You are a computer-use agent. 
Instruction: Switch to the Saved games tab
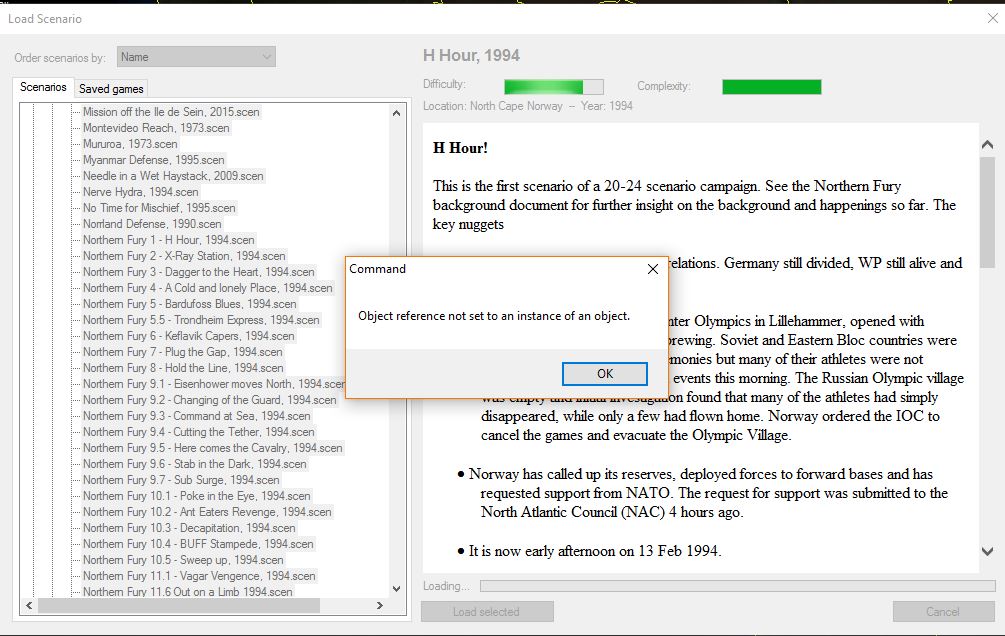click(x=111, y=89)
